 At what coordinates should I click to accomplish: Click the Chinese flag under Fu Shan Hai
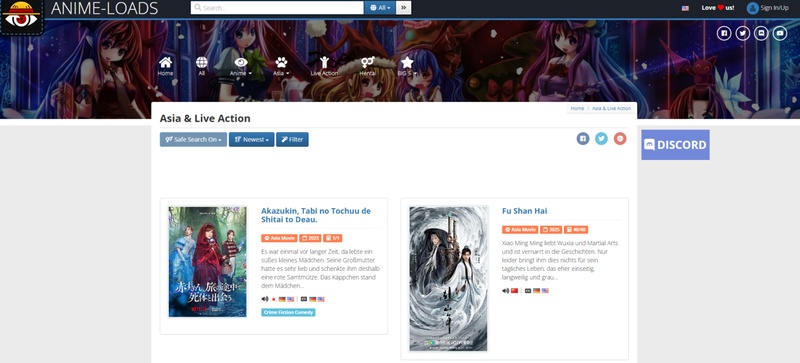click(514, 291)
